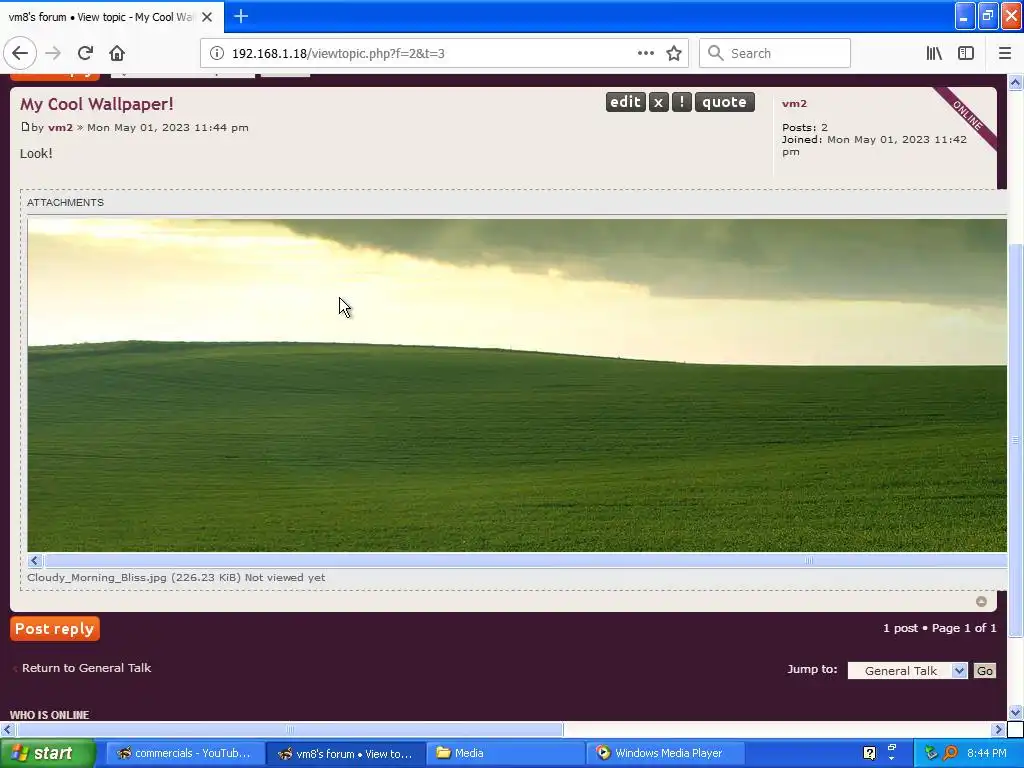Edit the My Cool Wallpaper post
This screenshot has height=768, width=1024.
625,102
